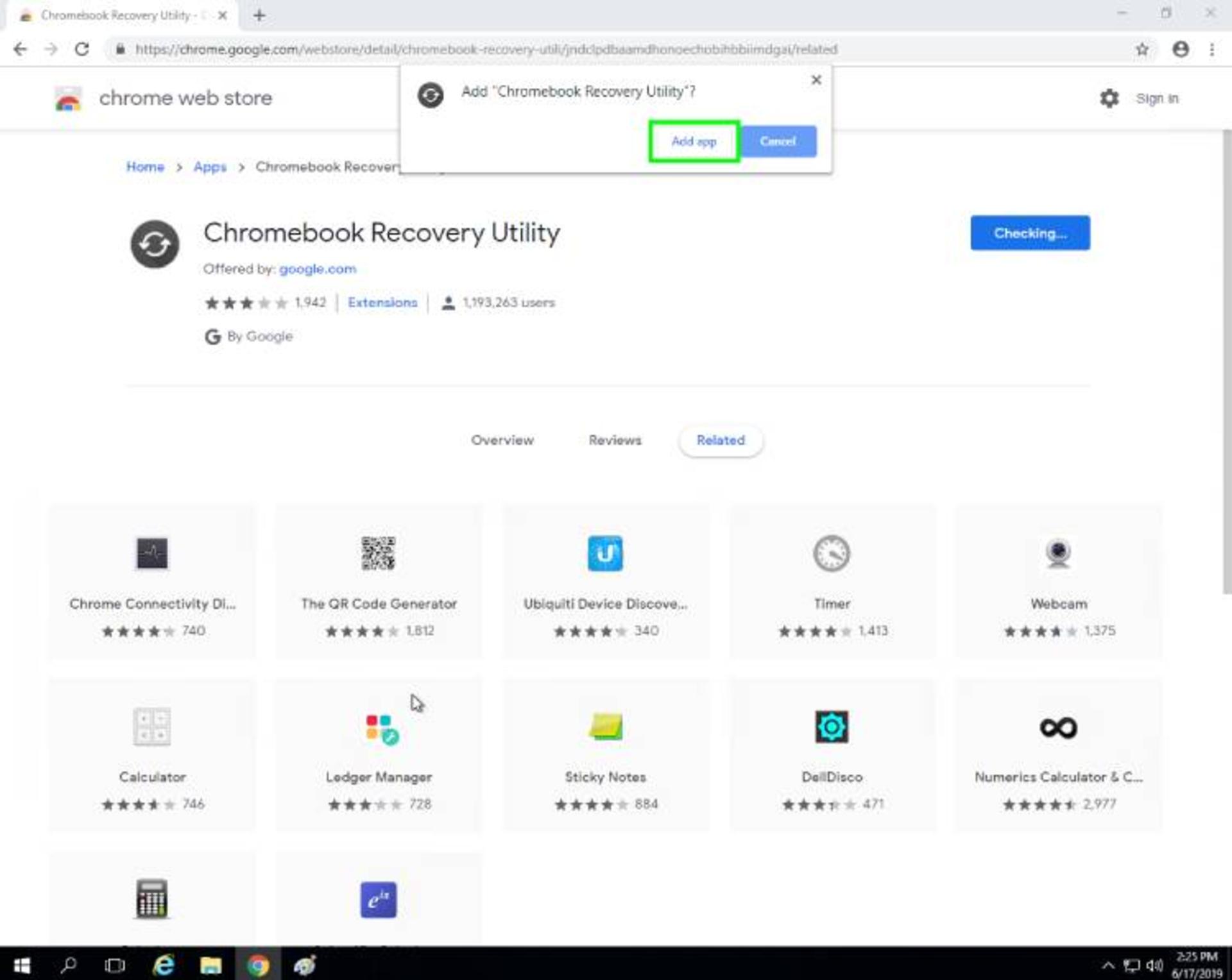Click the Ubiquiti Device Discove... title

[x=605, y=604]
